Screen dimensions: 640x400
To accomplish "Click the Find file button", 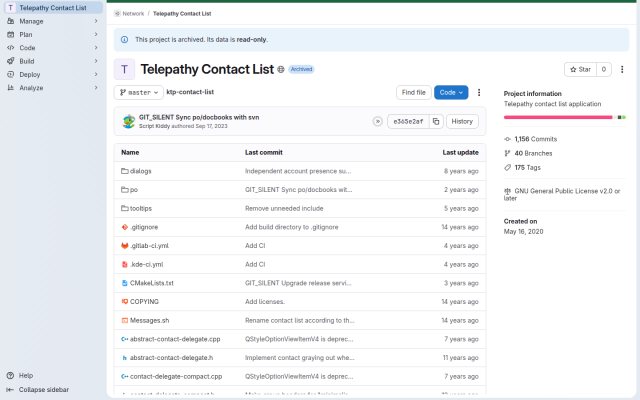I will [x=413, y=93].
